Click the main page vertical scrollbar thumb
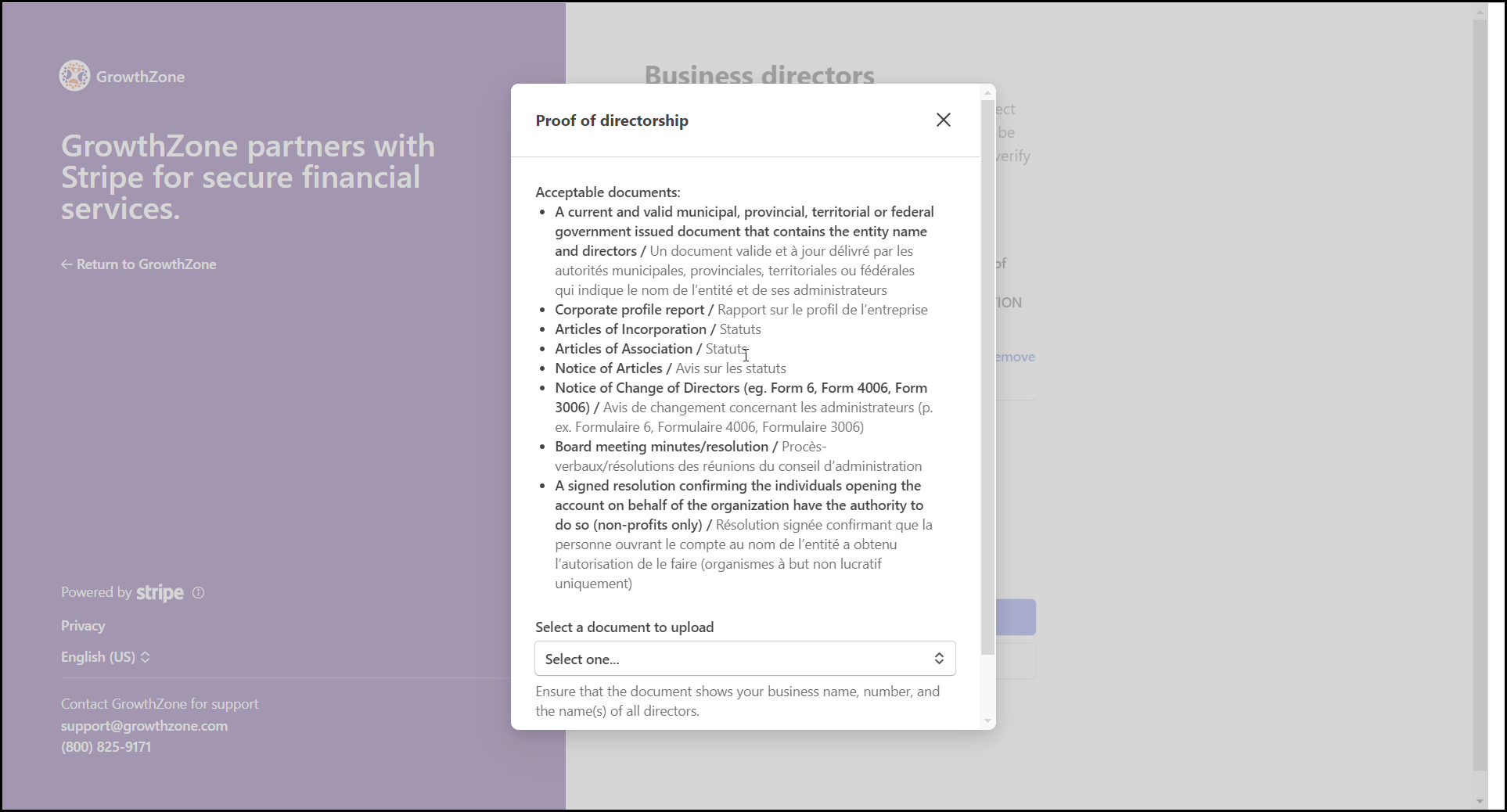The image size is (1507, 812). (1479, 391)
